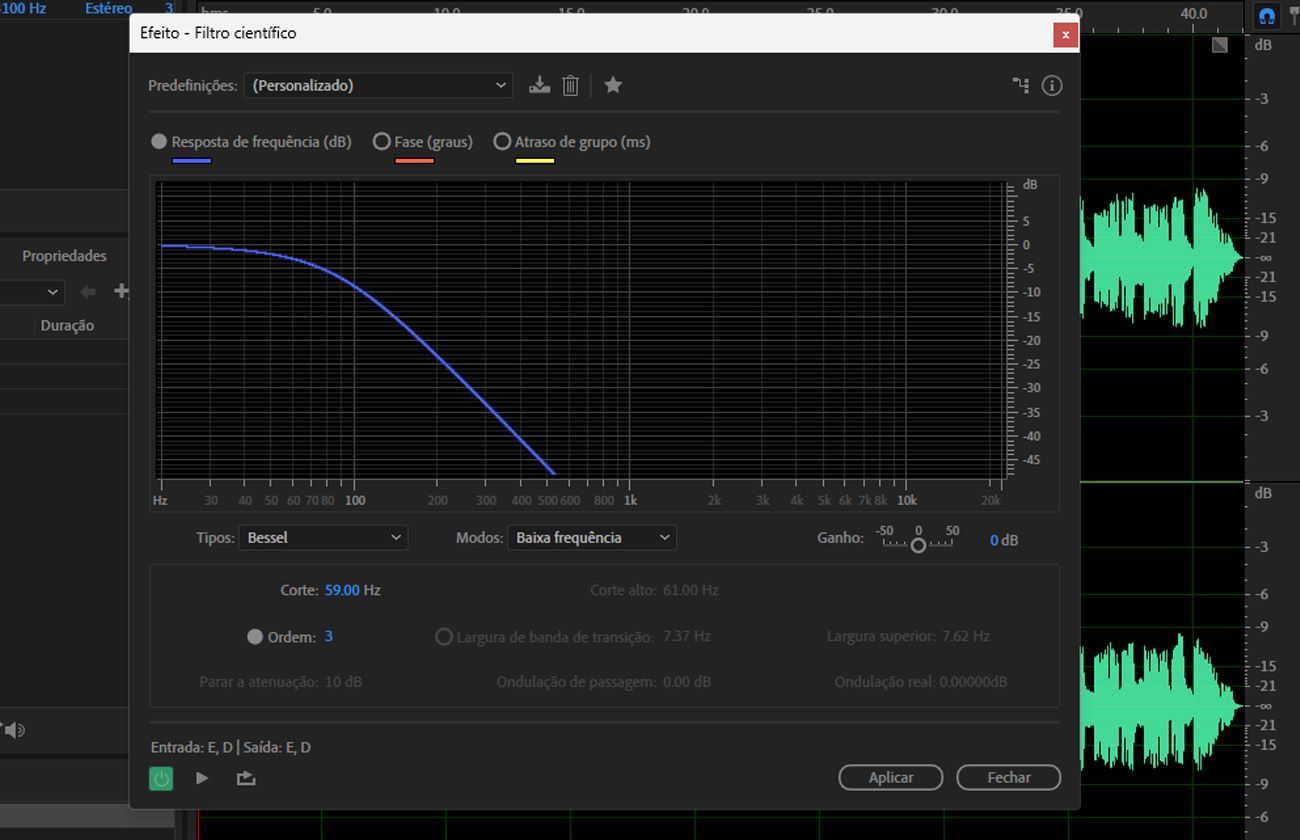Click the Entrada: E, D | Saída: E, D text
The width and height of the screenshot is (1300, 840).
click(x=231, y=747)
